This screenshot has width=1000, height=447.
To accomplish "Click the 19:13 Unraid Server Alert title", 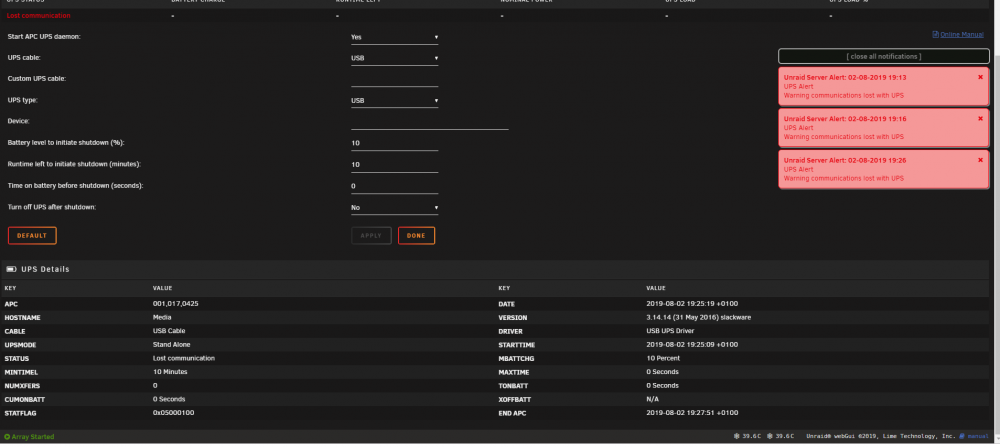I will pyautogui.click(x=845, y=77).
